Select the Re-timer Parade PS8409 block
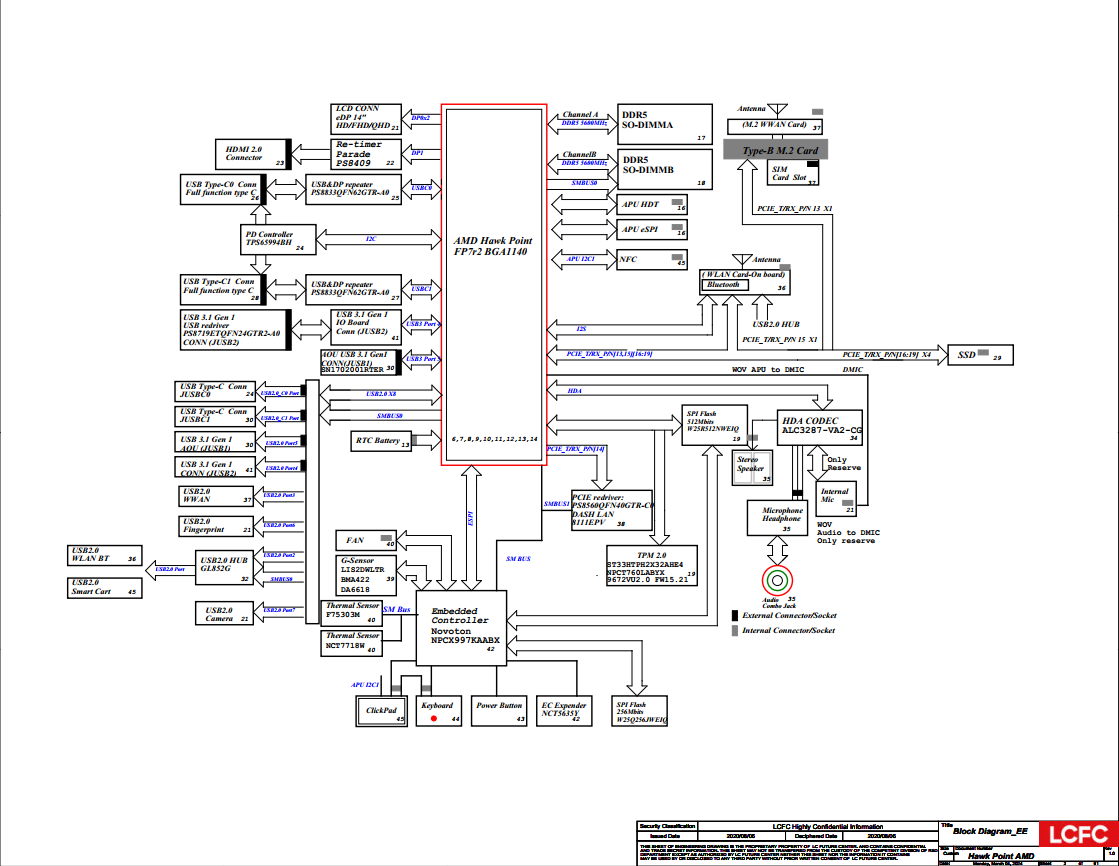This screenshot has height=866, width=1119. coord(365,154)
